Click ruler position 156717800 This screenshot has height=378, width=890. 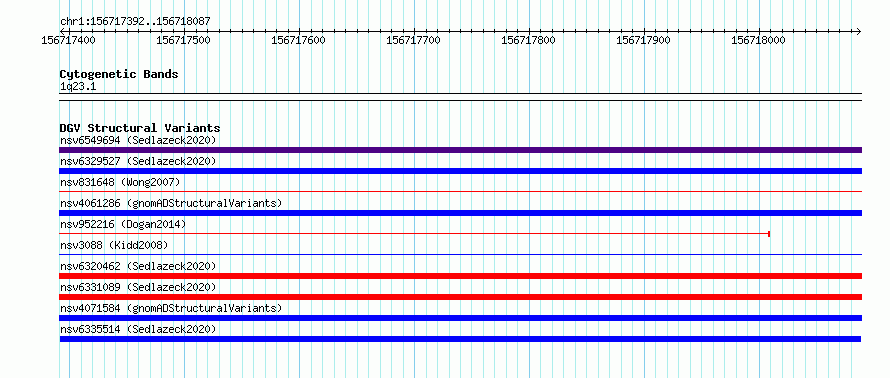click(x=528, y=40)
